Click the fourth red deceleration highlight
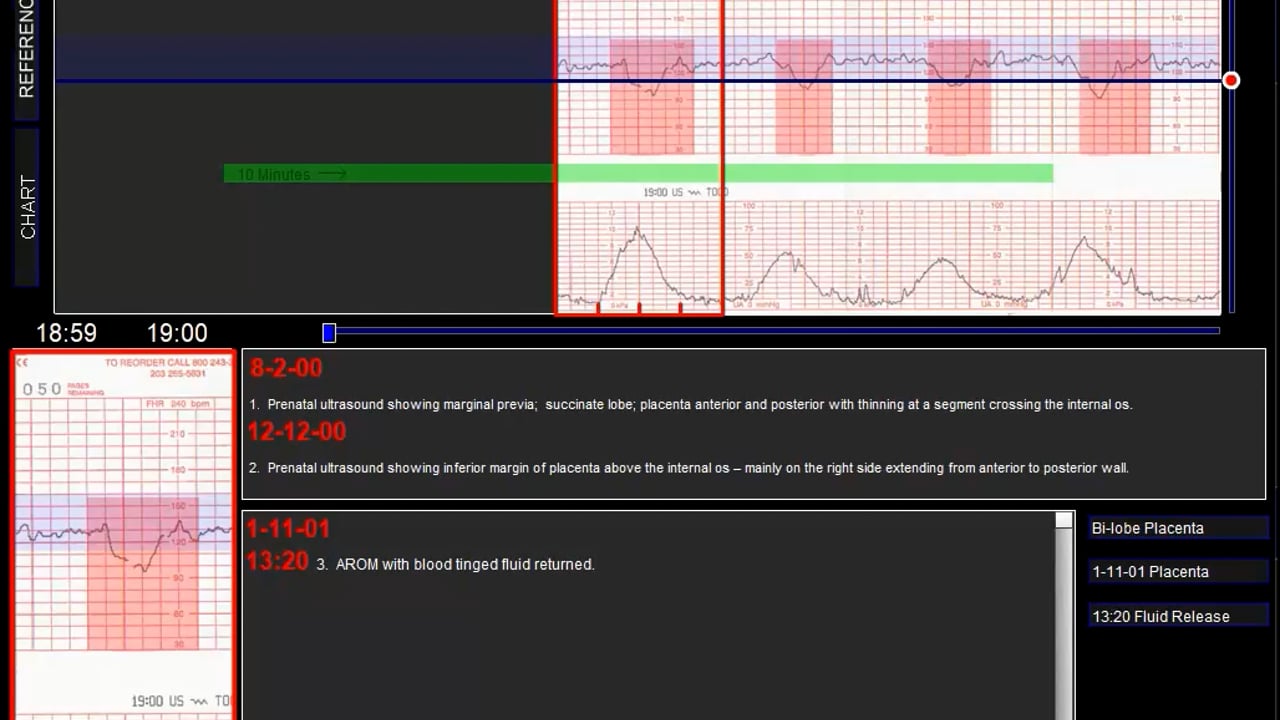The image size is (1280, 720). tap(1115, 96)
